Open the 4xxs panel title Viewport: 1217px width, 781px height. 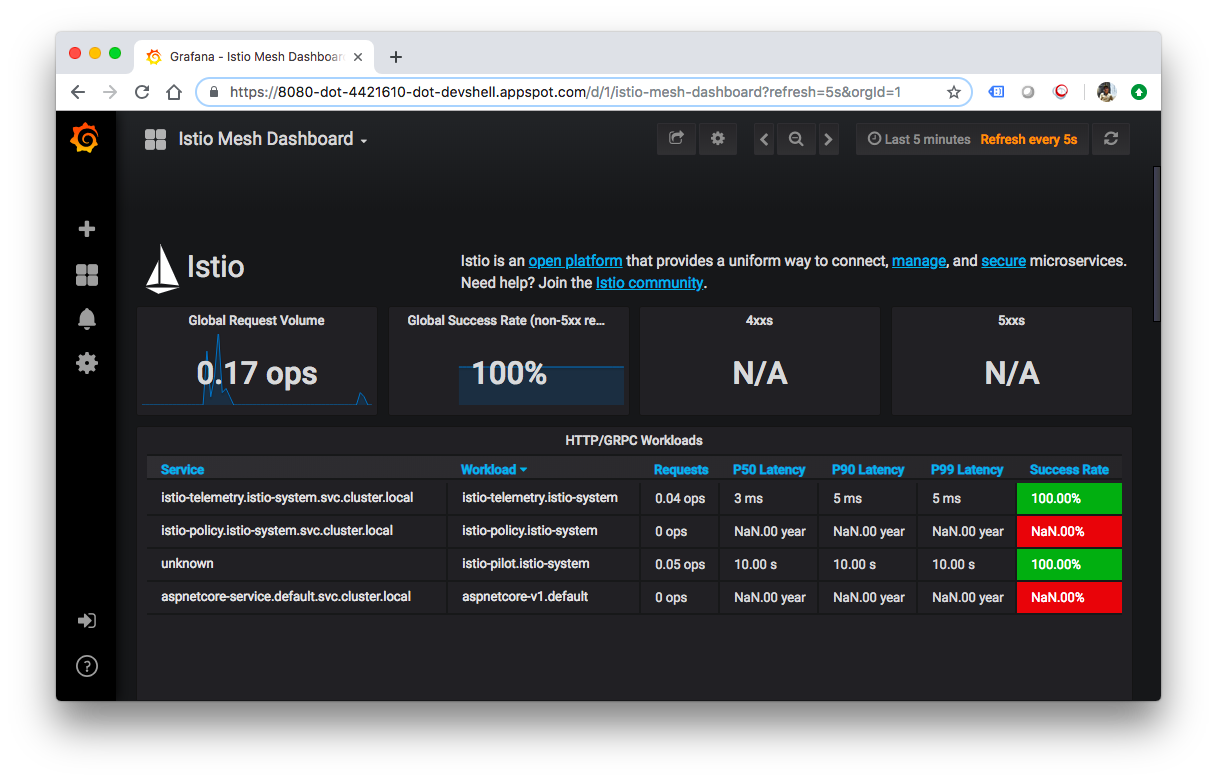point(760,321)
